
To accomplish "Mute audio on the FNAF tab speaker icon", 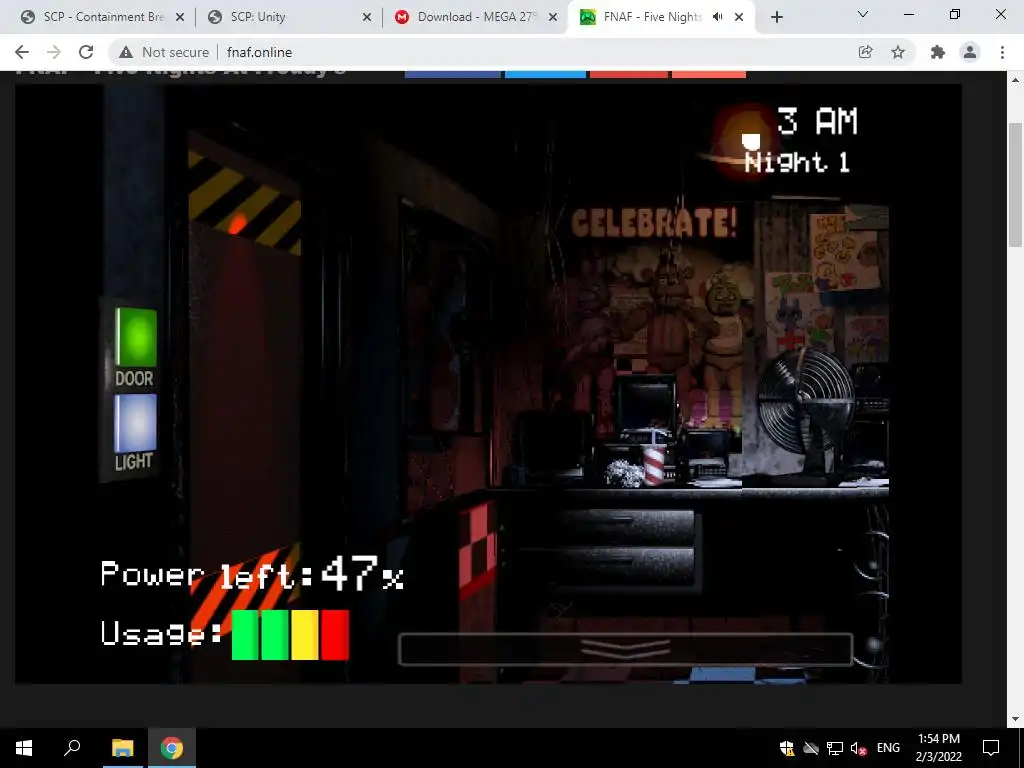I will click(x=718, y=17).
